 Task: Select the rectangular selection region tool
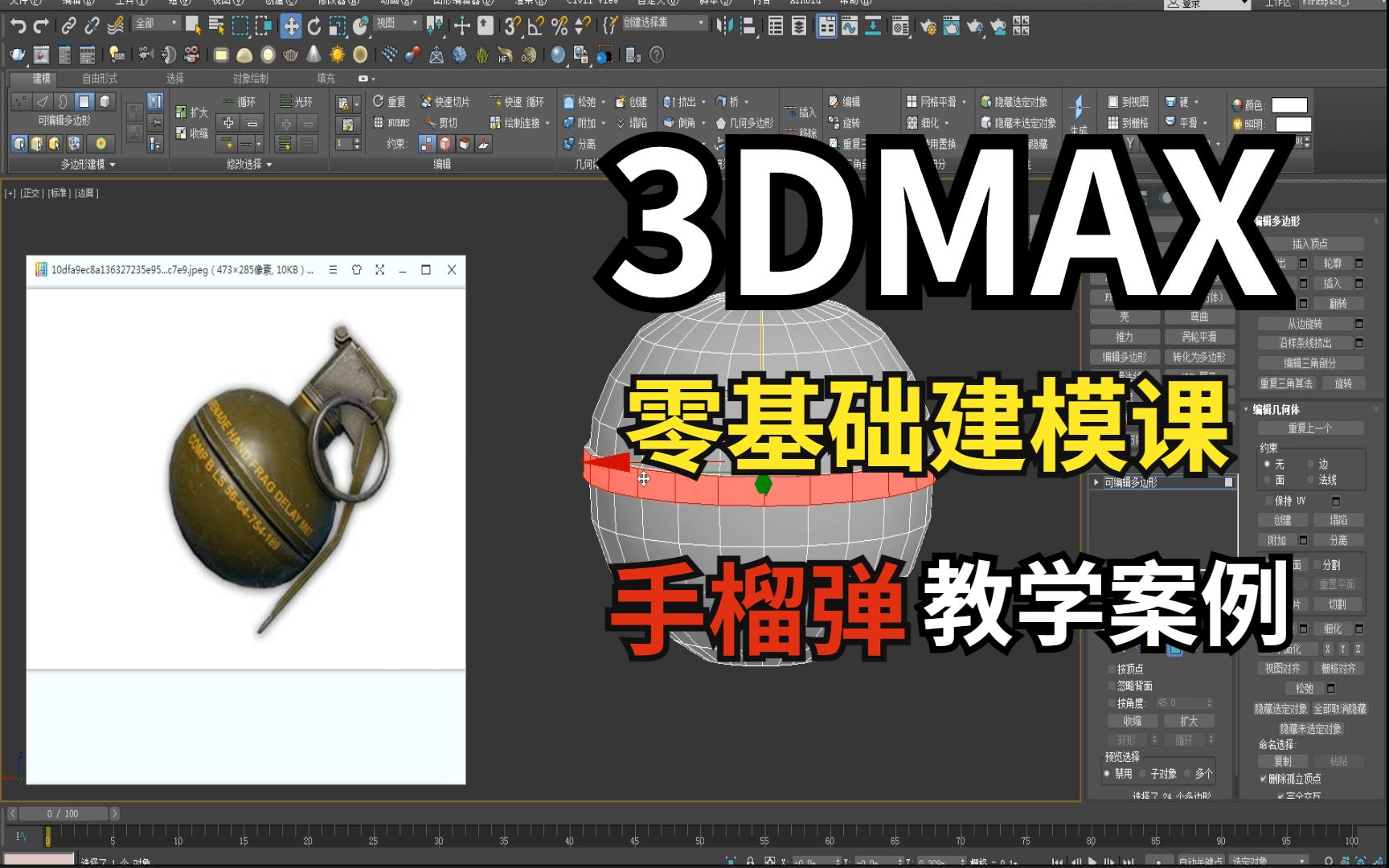coord(240,27)
